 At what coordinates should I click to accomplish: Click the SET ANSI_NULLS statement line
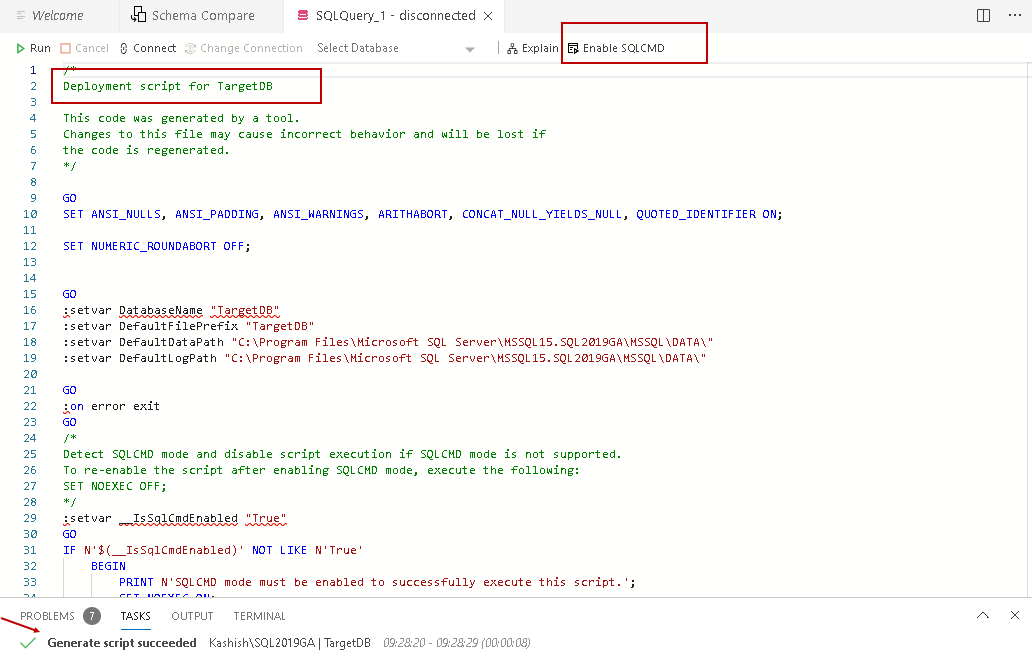coord(423,214)
